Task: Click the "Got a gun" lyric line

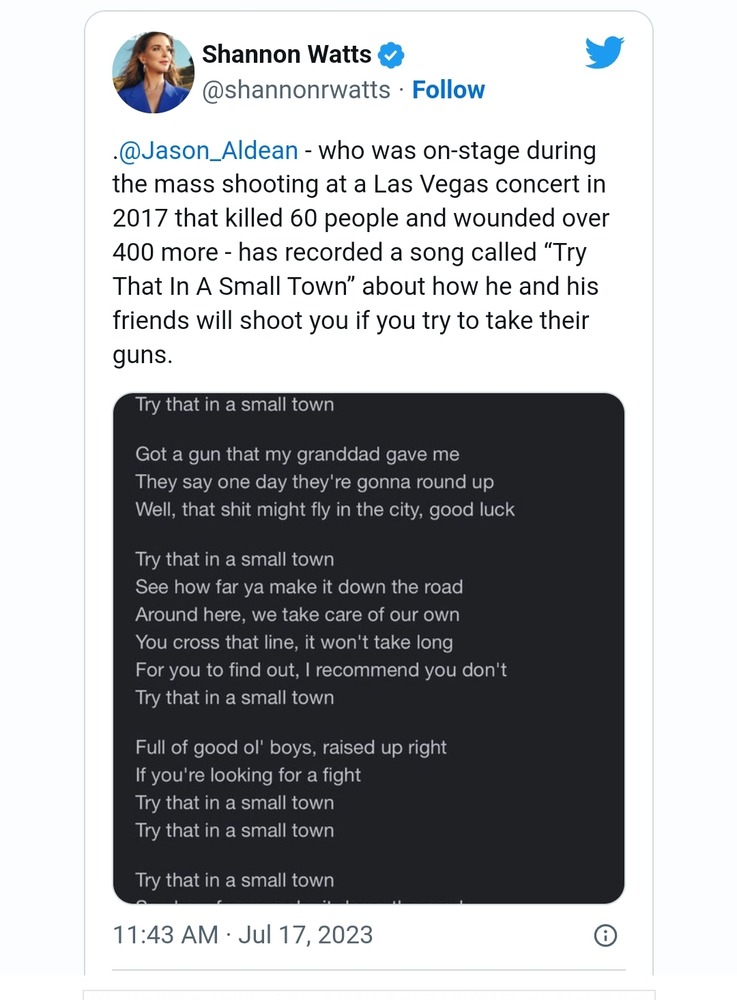Action: point(297,454)
